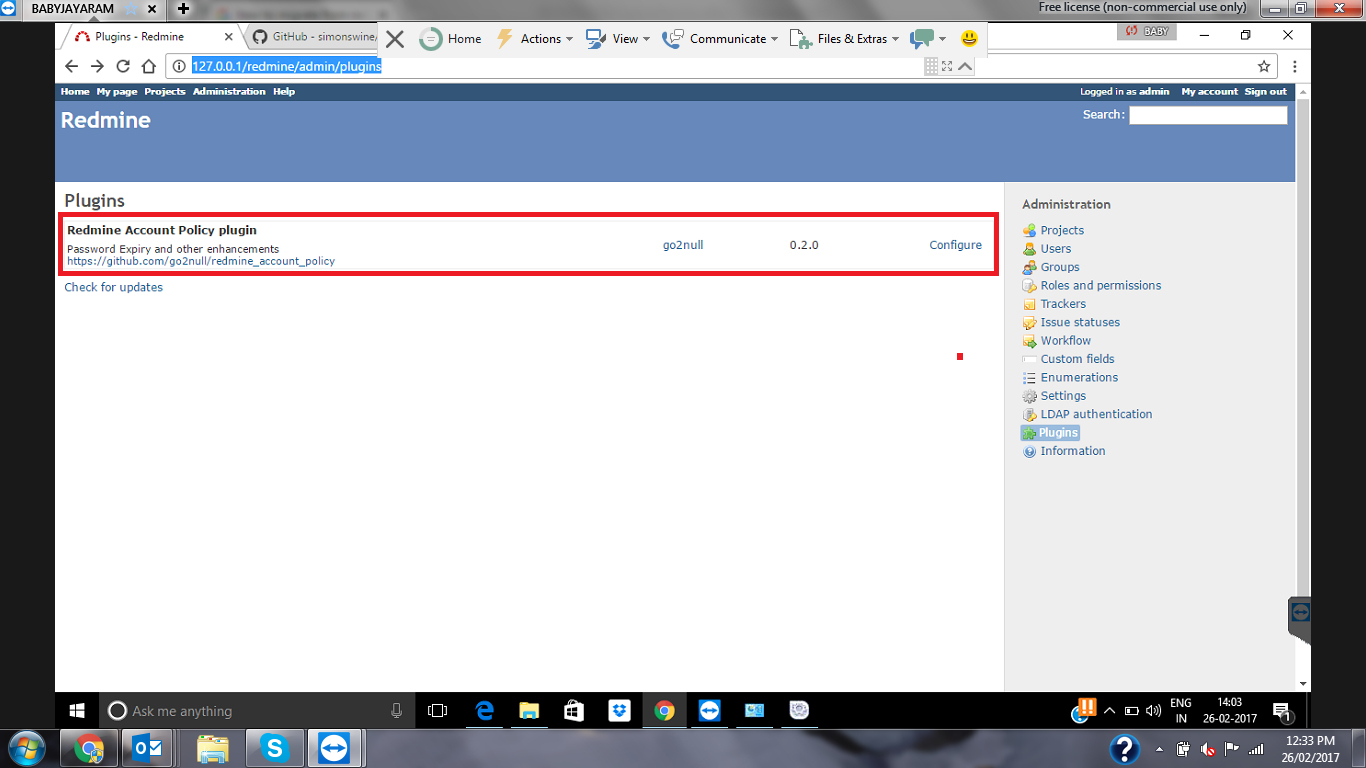This screenshot has height=768, width=1366.
Task: Close TeamViewer session with X icon
Action: [395, 39]
